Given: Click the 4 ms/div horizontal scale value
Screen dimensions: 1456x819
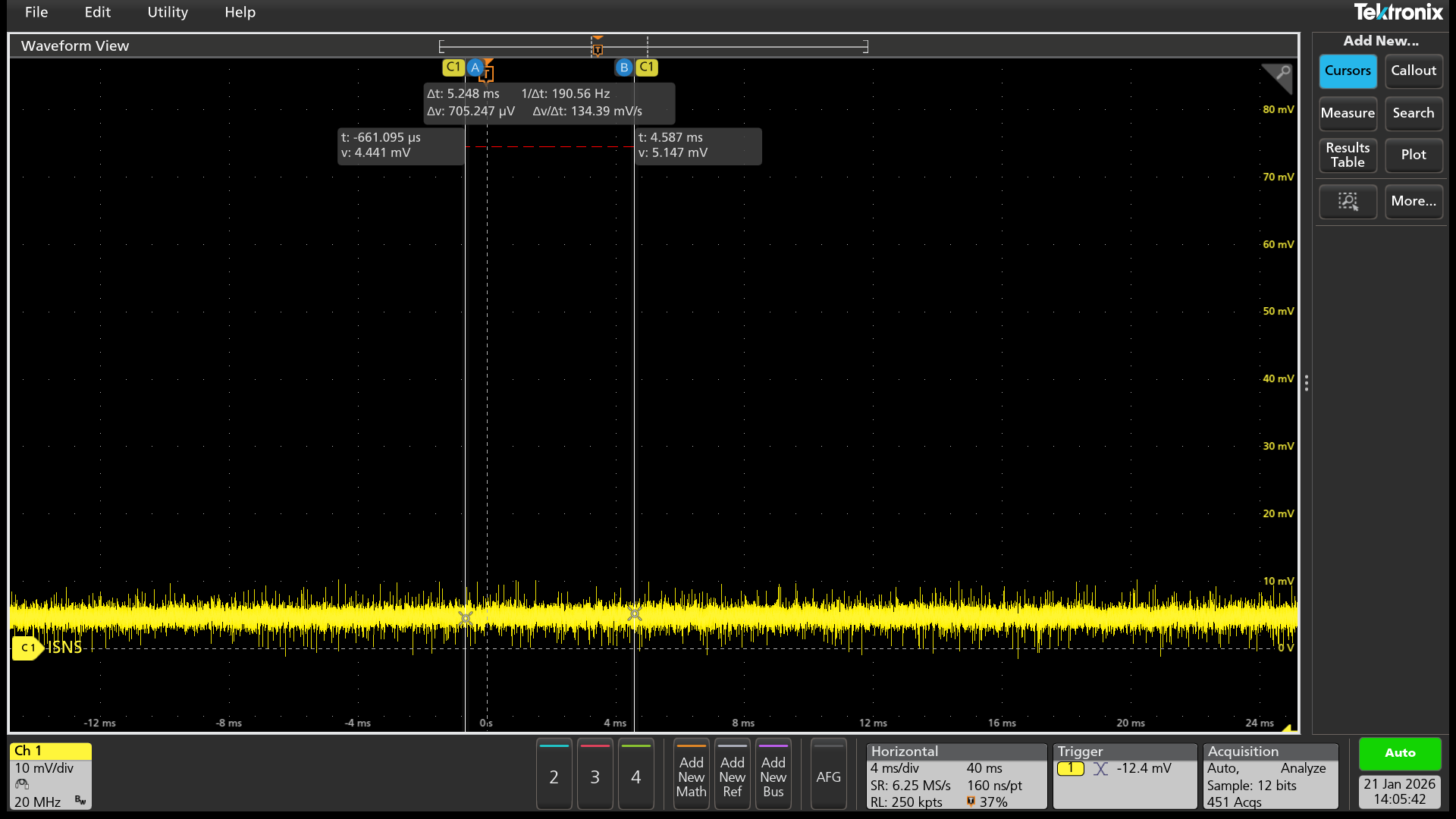Looking at the screenshot, I should click(x=894, y=768).
